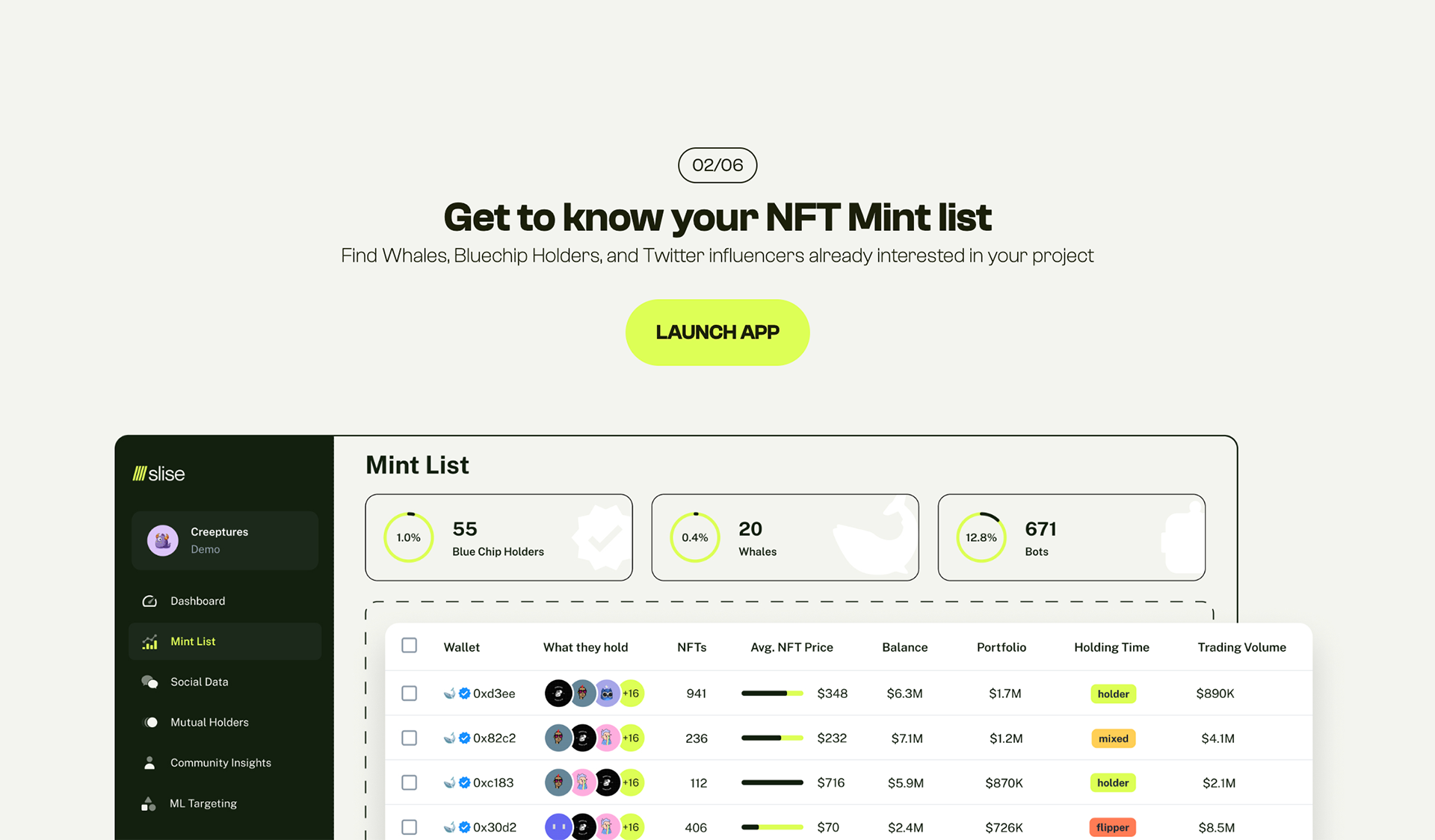Click the Dashboard gauge icon
Screen dimensions: 1435x840
point(149,601)
